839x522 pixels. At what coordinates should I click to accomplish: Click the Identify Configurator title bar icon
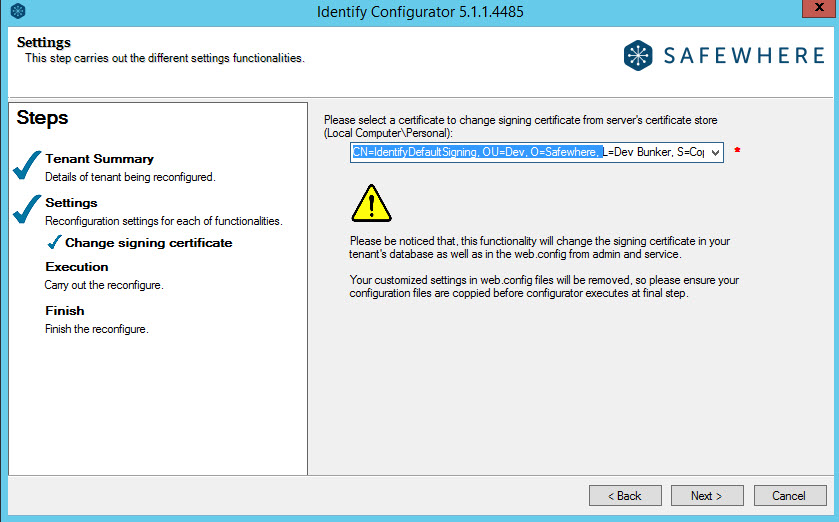[17, 11]
